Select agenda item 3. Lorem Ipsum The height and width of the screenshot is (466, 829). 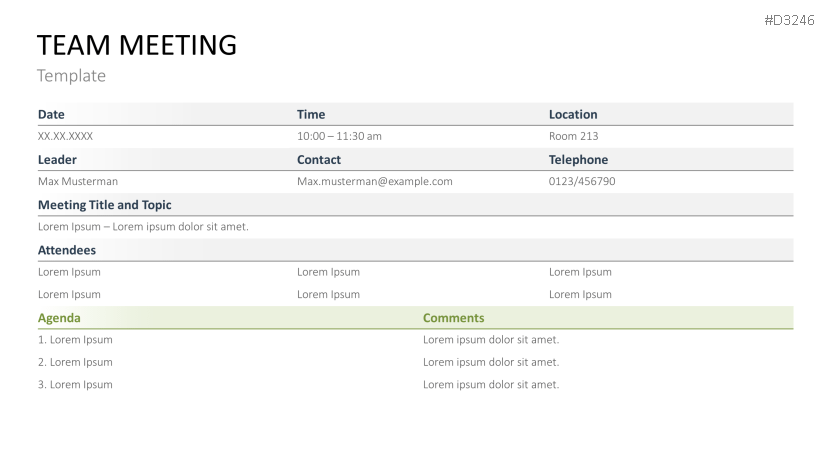coord(75,384)
